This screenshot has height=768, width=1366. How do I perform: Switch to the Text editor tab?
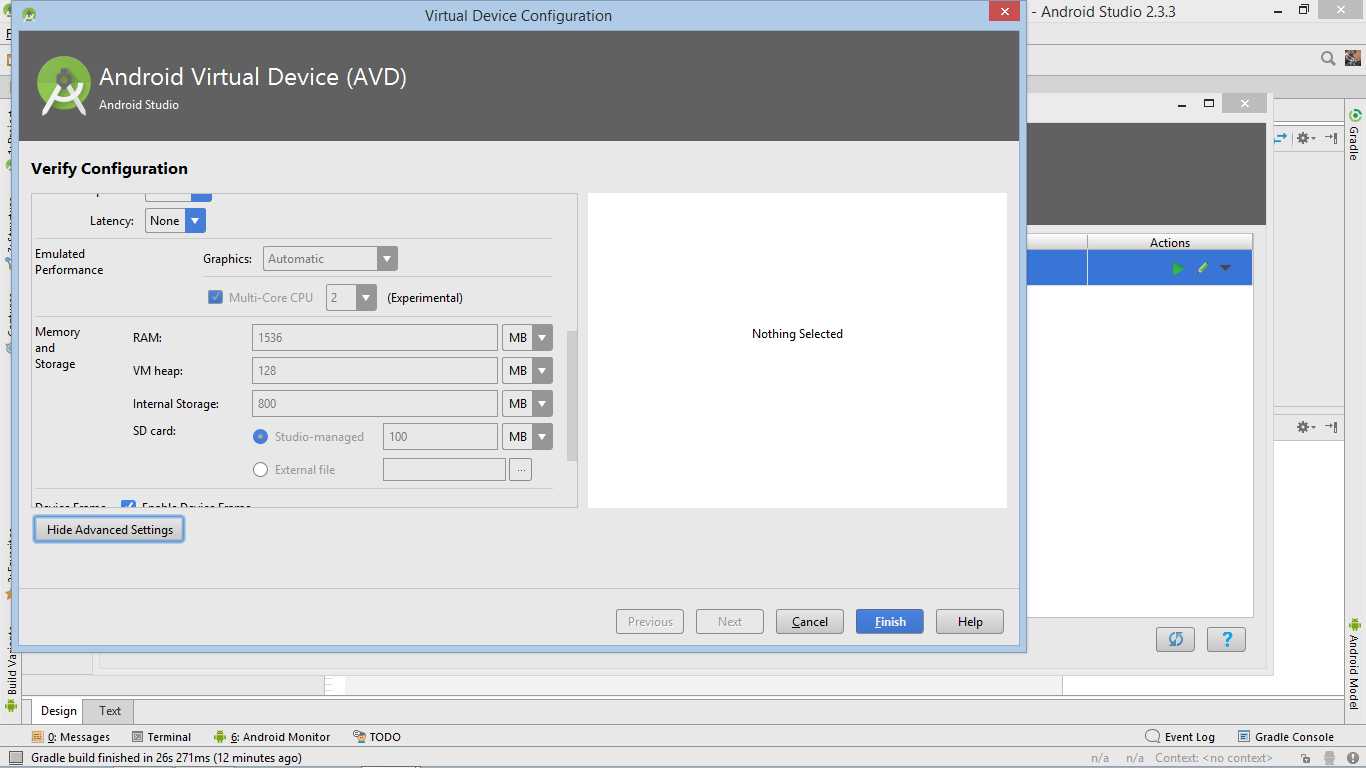pos(110,711)
